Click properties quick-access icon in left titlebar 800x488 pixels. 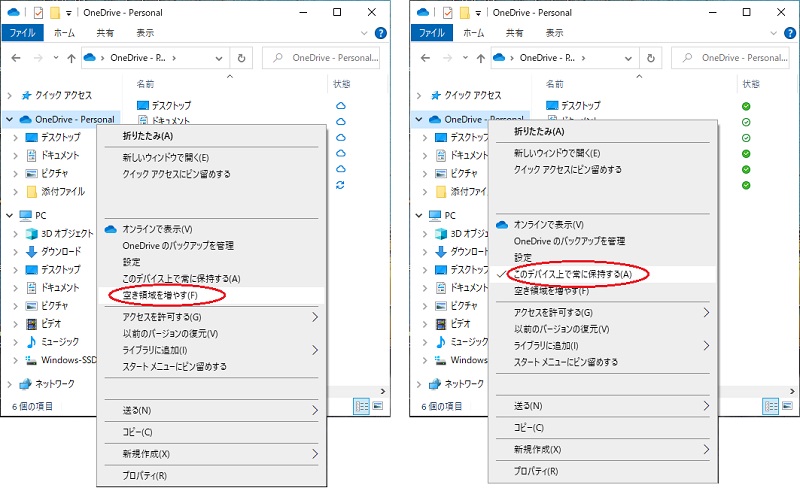pos(38,13)
